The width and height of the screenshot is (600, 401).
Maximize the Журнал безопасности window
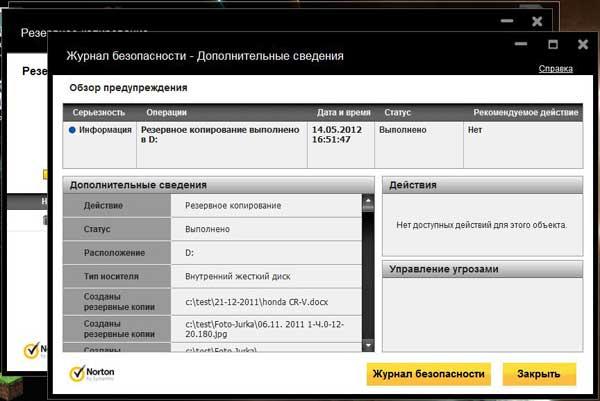click(553, 44)
